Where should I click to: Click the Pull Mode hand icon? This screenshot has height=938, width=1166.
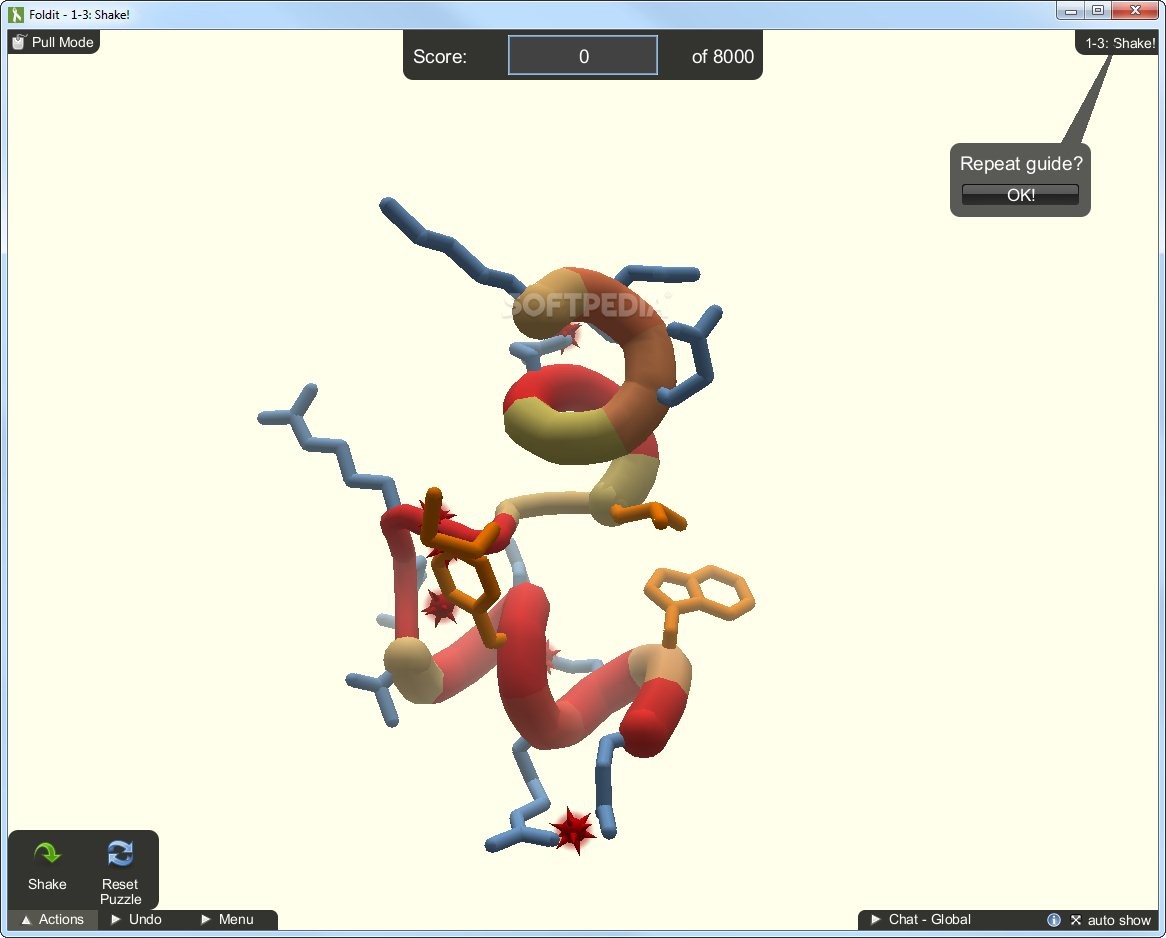tap(19, 42)
